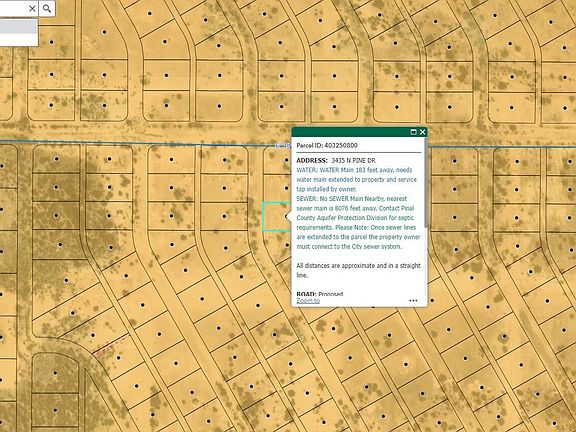Click inside the search text field
Screen dimensions: 576x432
pyautogui.click(x=13, y=8)
